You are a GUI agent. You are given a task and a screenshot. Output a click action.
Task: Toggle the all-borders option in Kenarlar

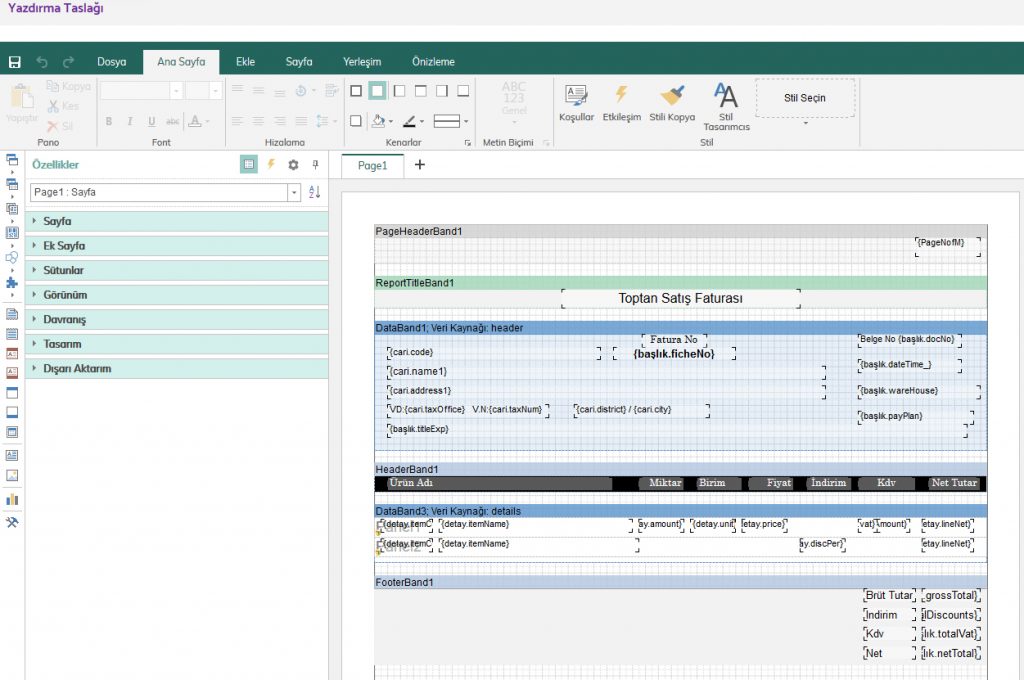[x=356, y=91]
